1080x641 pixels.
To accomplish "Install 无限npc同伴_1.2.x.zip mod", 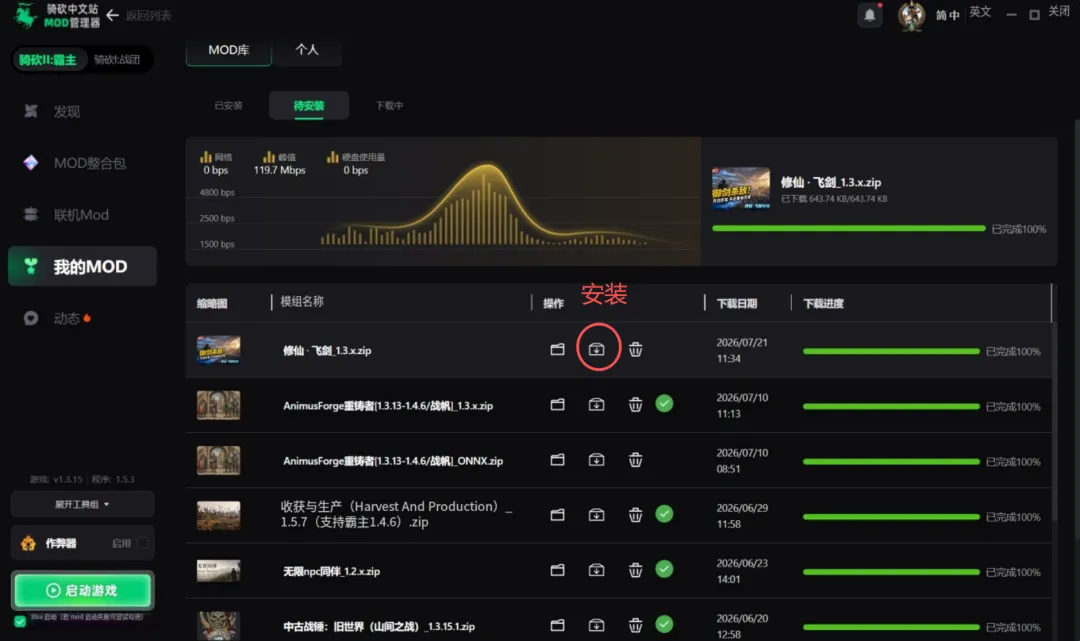I will click(596, 569).
